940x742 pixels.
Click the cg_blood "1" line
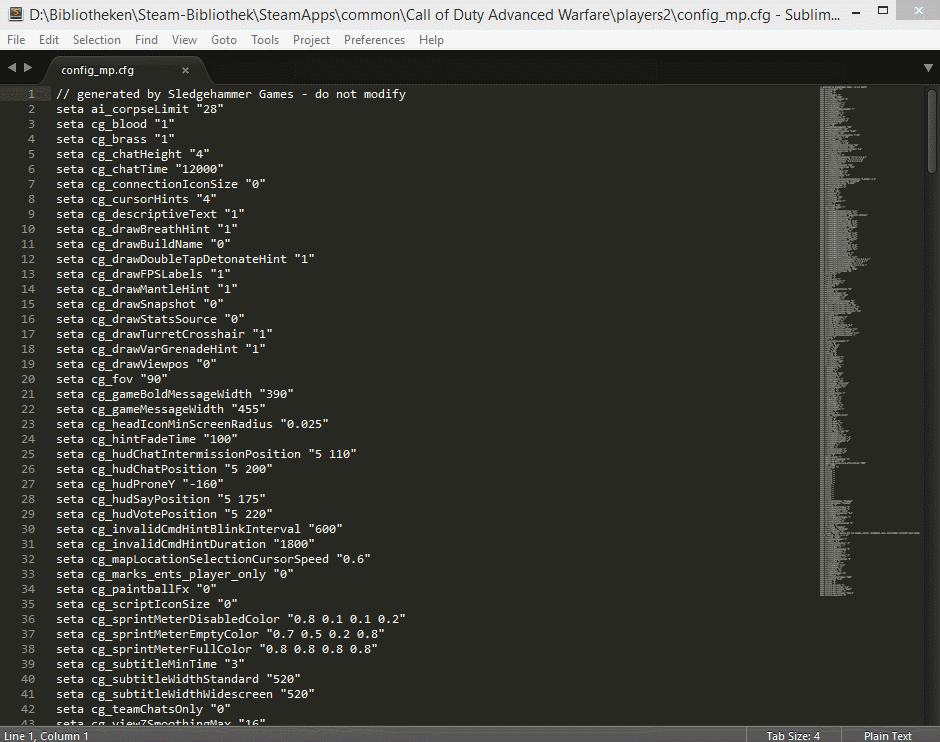[115, 124]
